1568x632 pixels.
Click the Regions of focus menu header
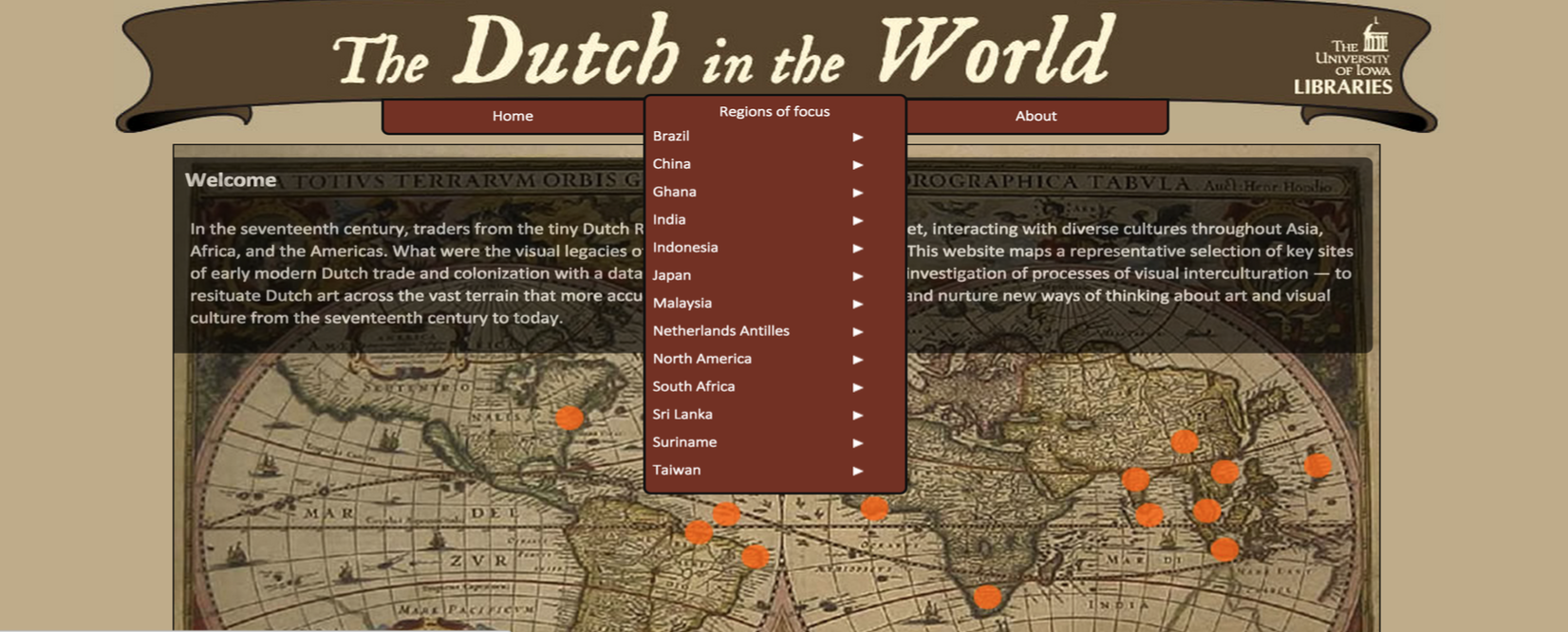(x=774, y=111)
